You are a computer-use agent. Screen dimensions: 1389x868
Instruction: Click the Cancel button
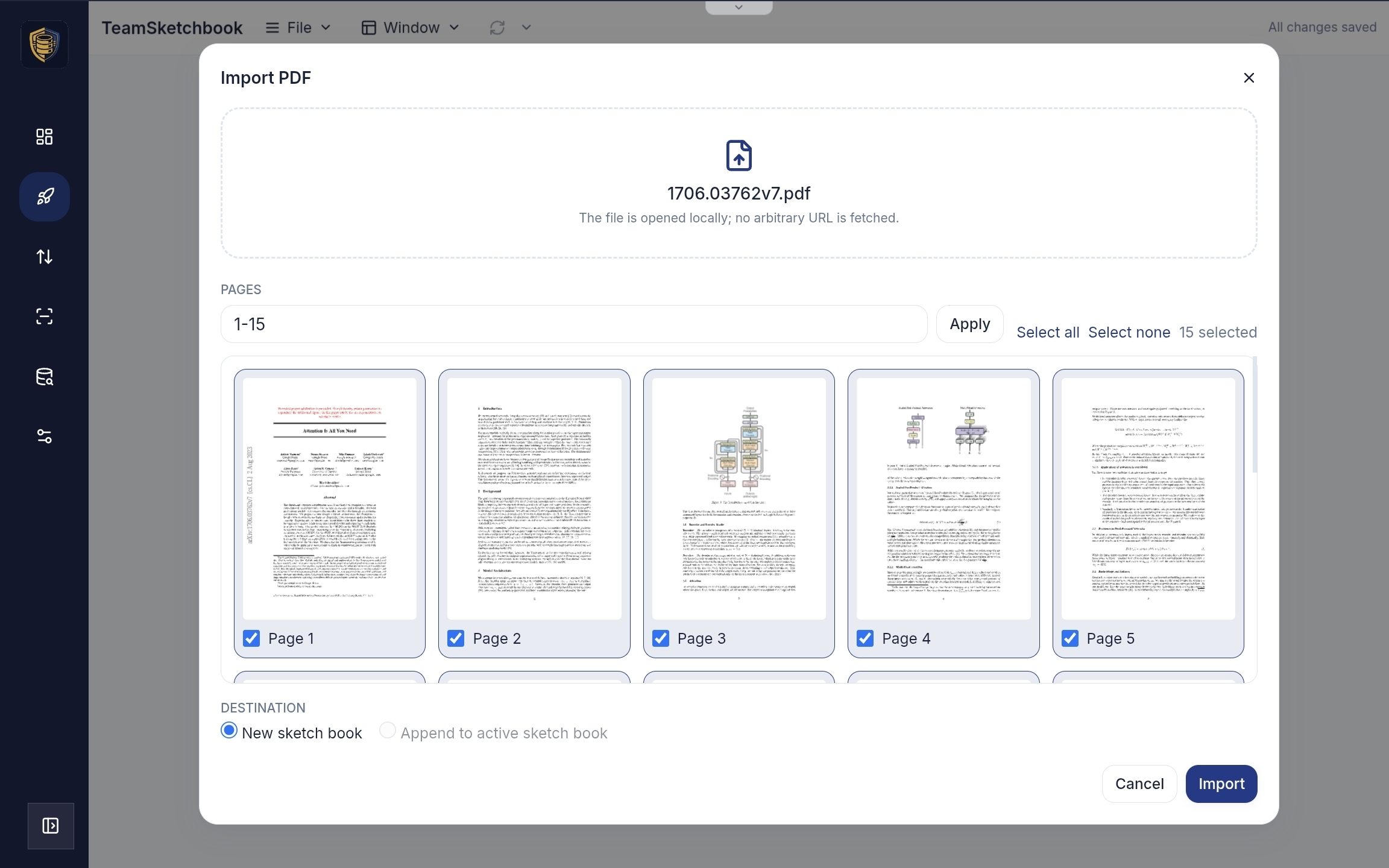click(x=1139, y=784)
